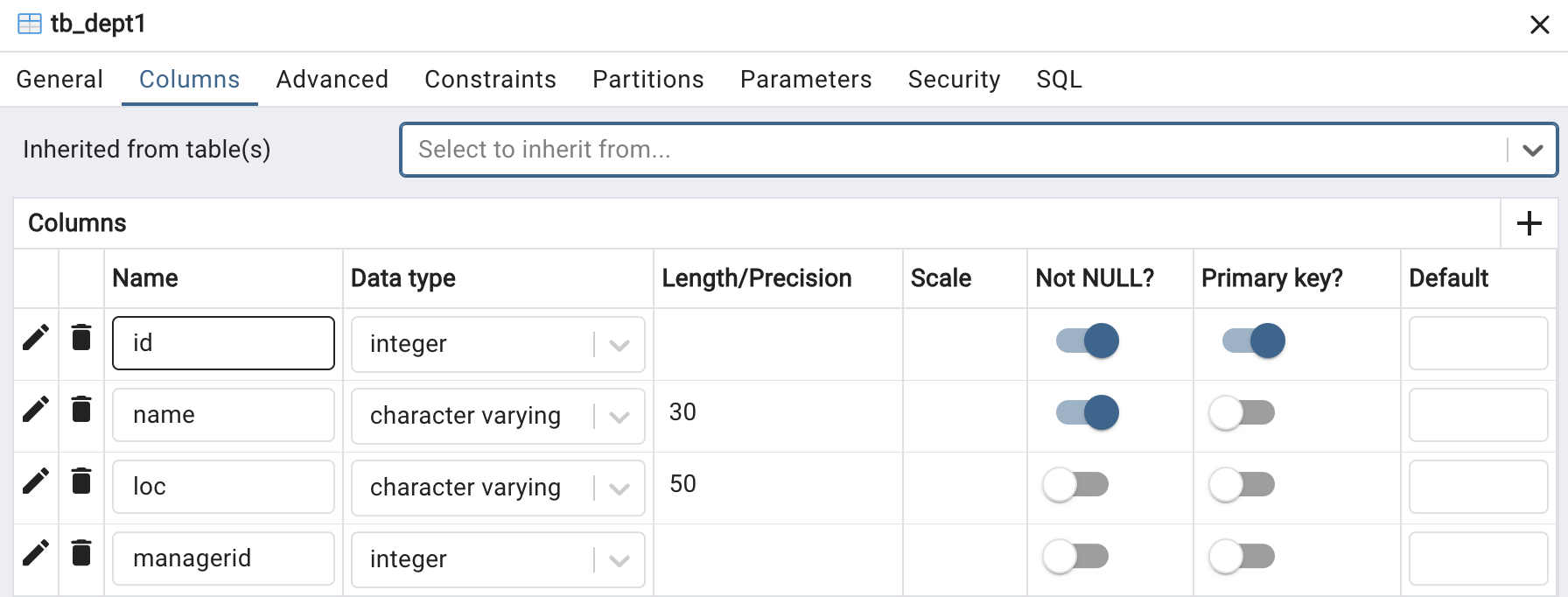This screenshot has height=597, width=1568.
Task: Open data type dropdown for managerid
Action: click(x=619, y=560)
